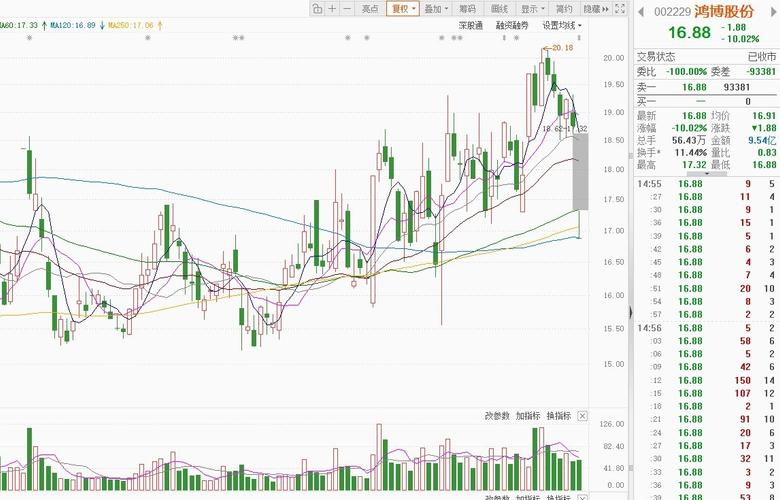Click the large 16.88 latest price

689,32
